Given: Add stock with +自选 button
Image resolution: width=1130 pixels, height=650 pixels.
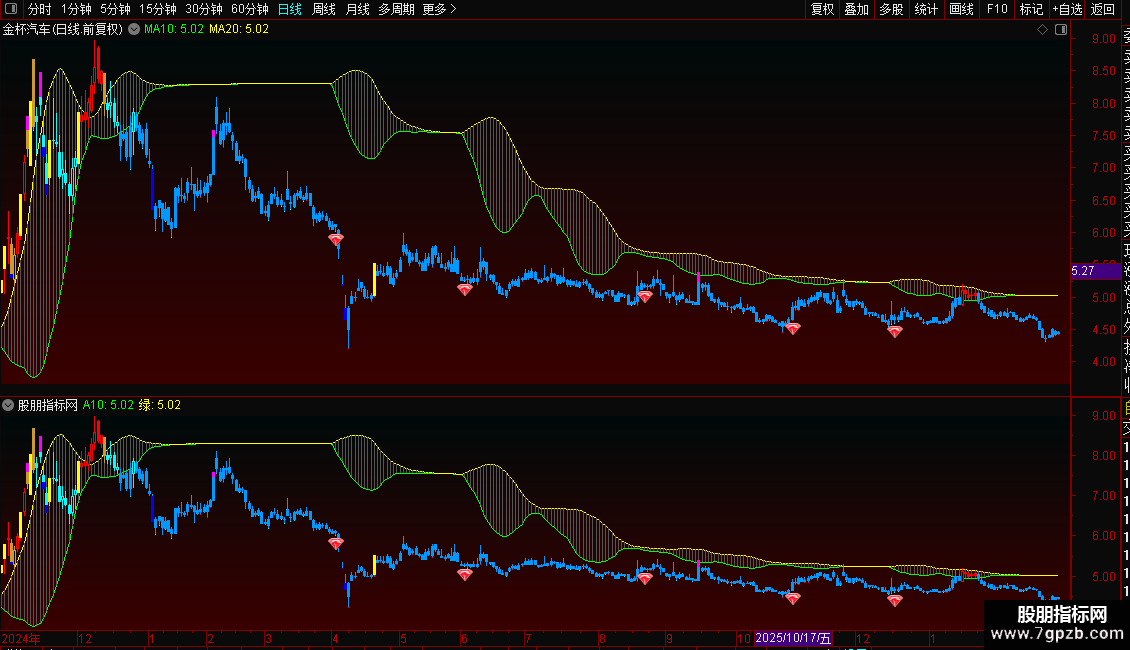Looking at the screenshot, I should [x=1067, y=9].
